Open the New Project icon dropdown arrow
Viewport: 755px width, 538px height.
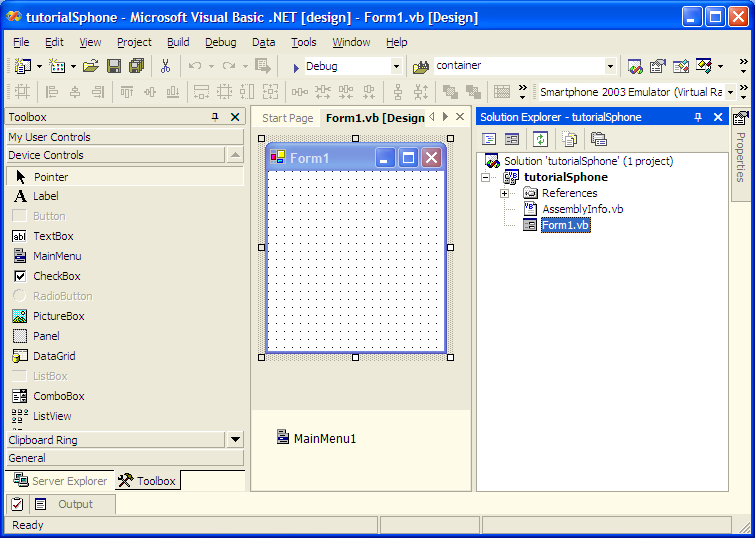(x=39, y=66)
